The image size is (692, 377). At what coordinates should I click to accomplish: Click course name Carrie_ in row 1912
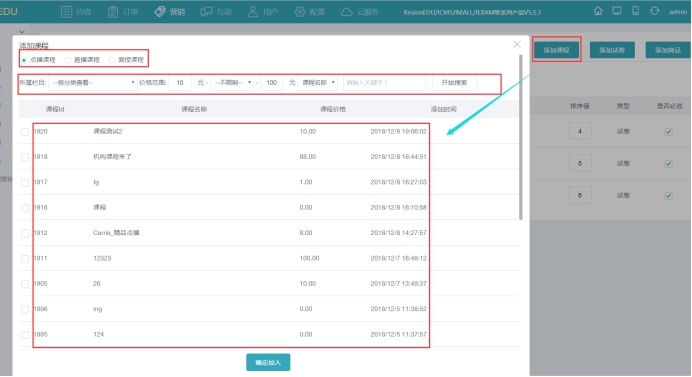[x=116, y=233]
